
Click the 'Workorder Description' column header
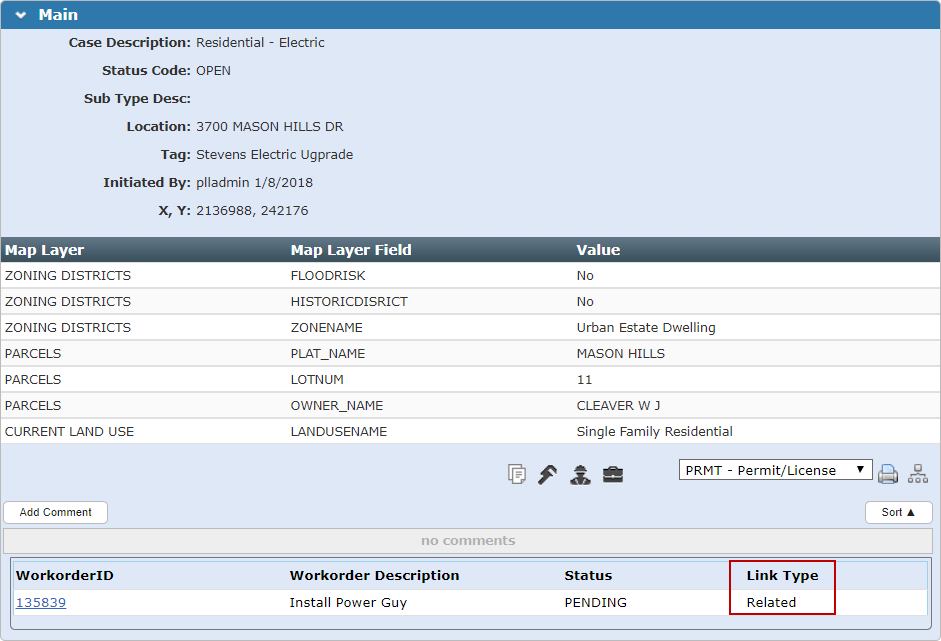[374, 576]
